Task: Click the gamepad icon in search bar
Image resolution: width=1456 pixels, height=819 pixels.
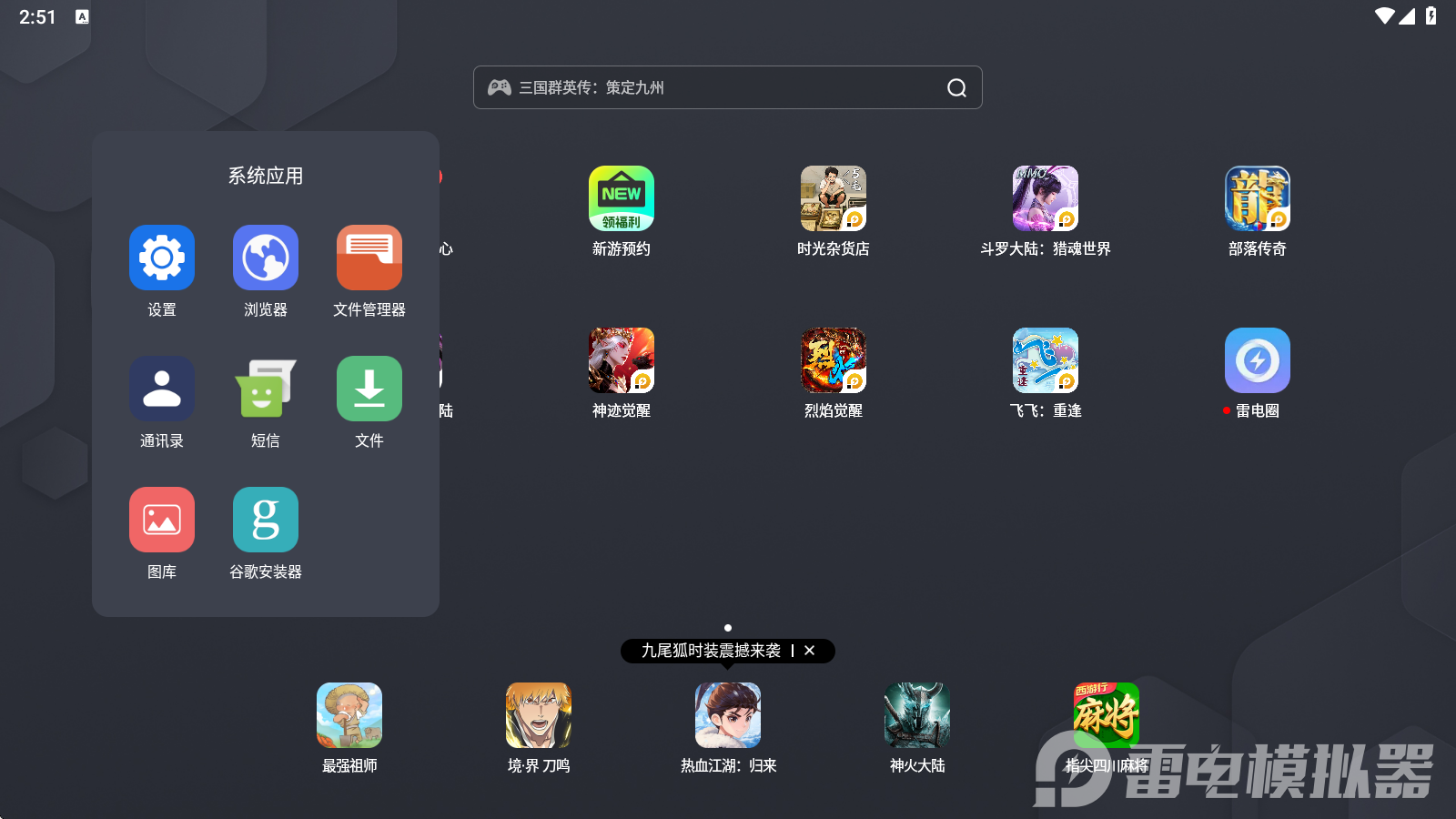Action: click(500, 87)
